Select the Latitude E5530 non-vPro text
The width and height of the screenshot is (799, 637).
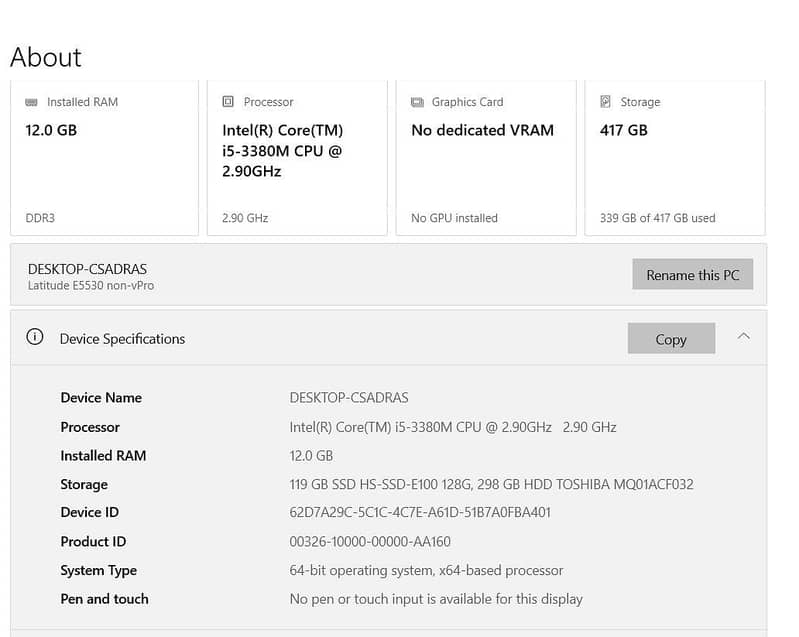91,285
